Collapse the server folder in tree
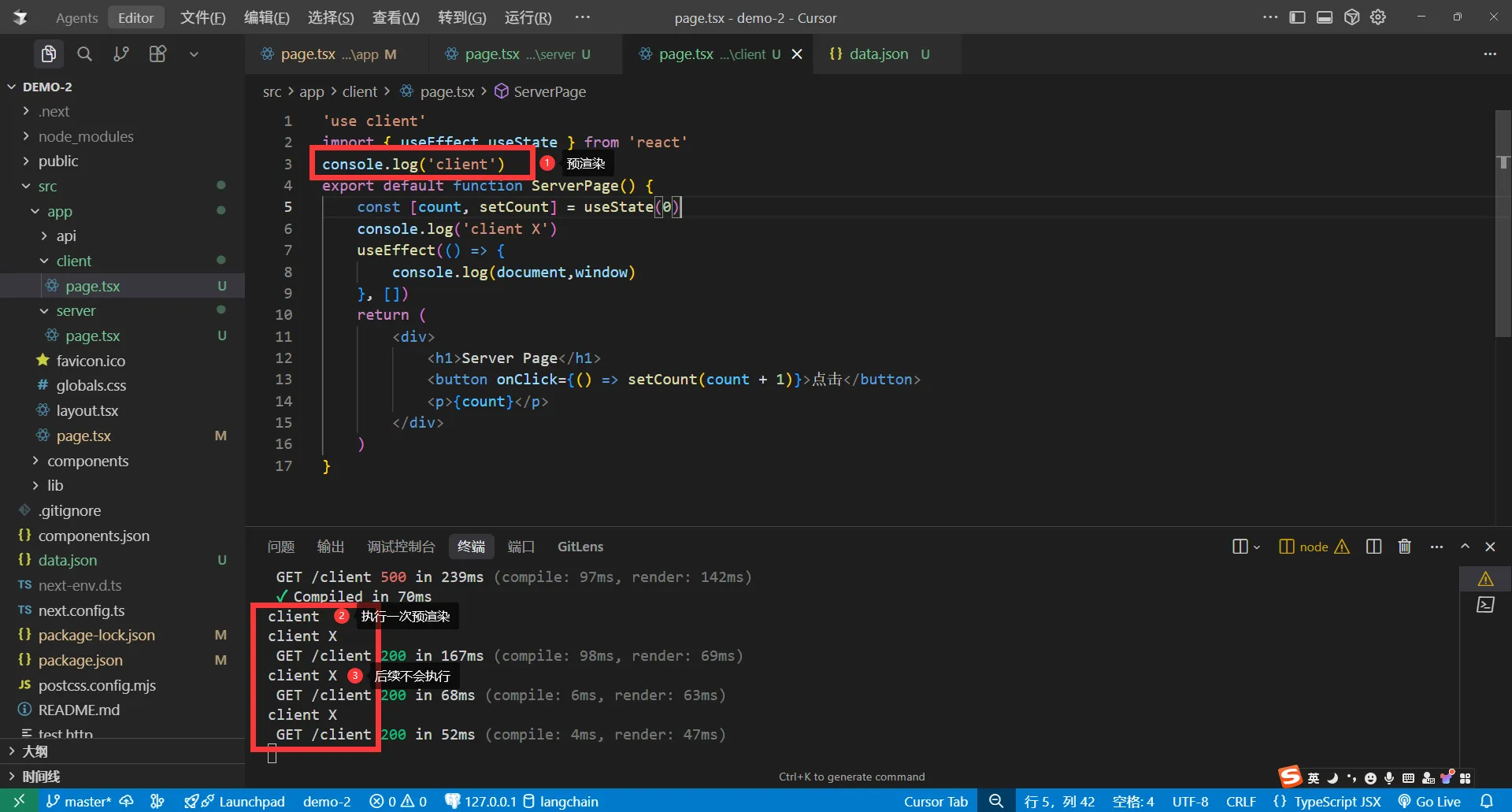 tap(75, 311)
